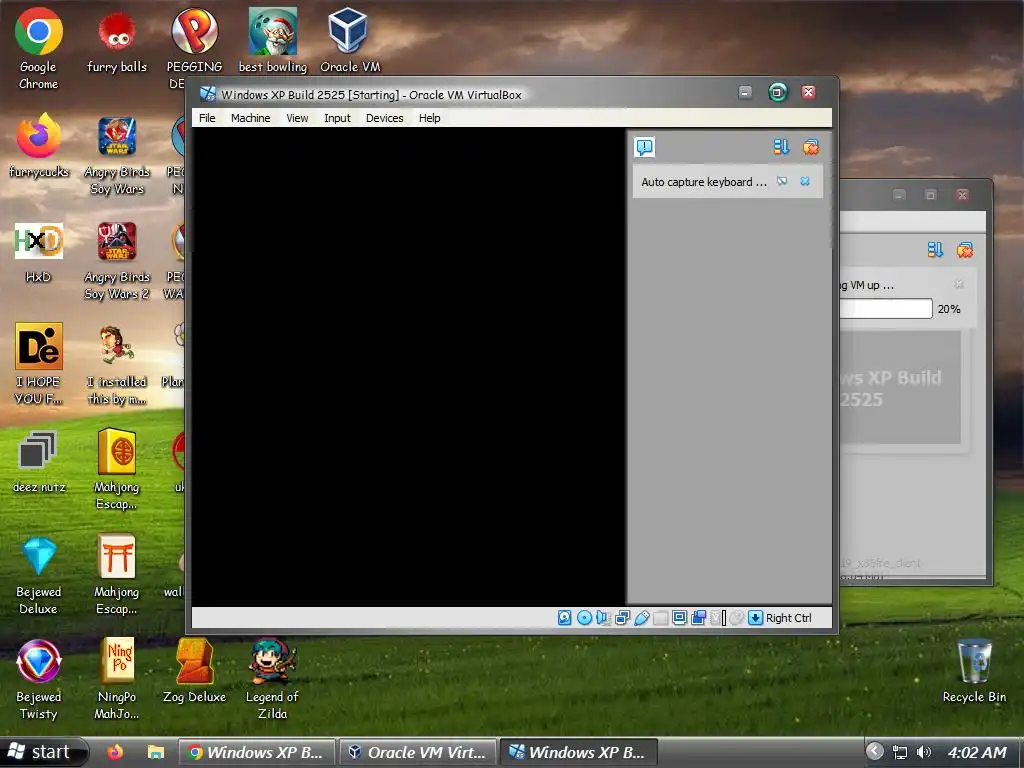Toggle notification sort order in front window
Image resolution: width=1024 pixels, height=768 pixels.
[x=781, y=147]
